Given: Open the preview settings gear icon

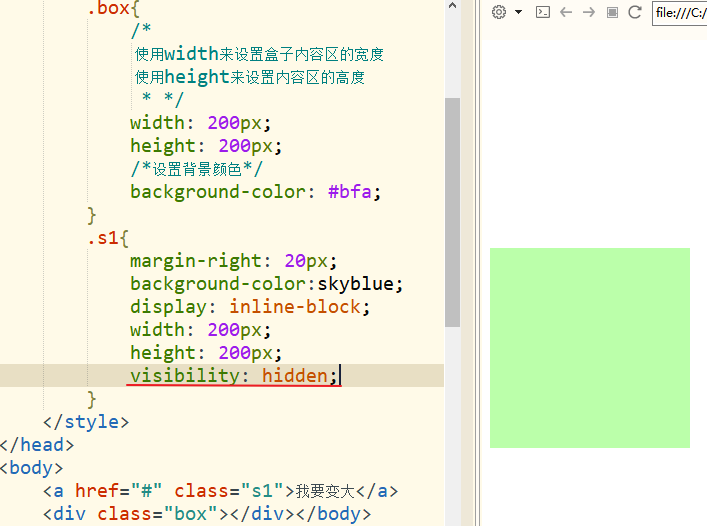Looking at the screenshot, I should pos(499,12).
